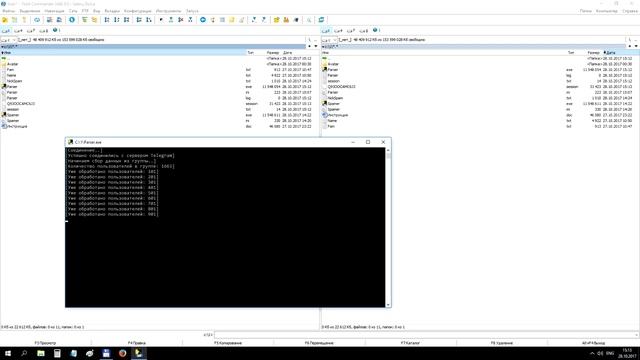Click the console scrollbar up arrow

[388, 151]
